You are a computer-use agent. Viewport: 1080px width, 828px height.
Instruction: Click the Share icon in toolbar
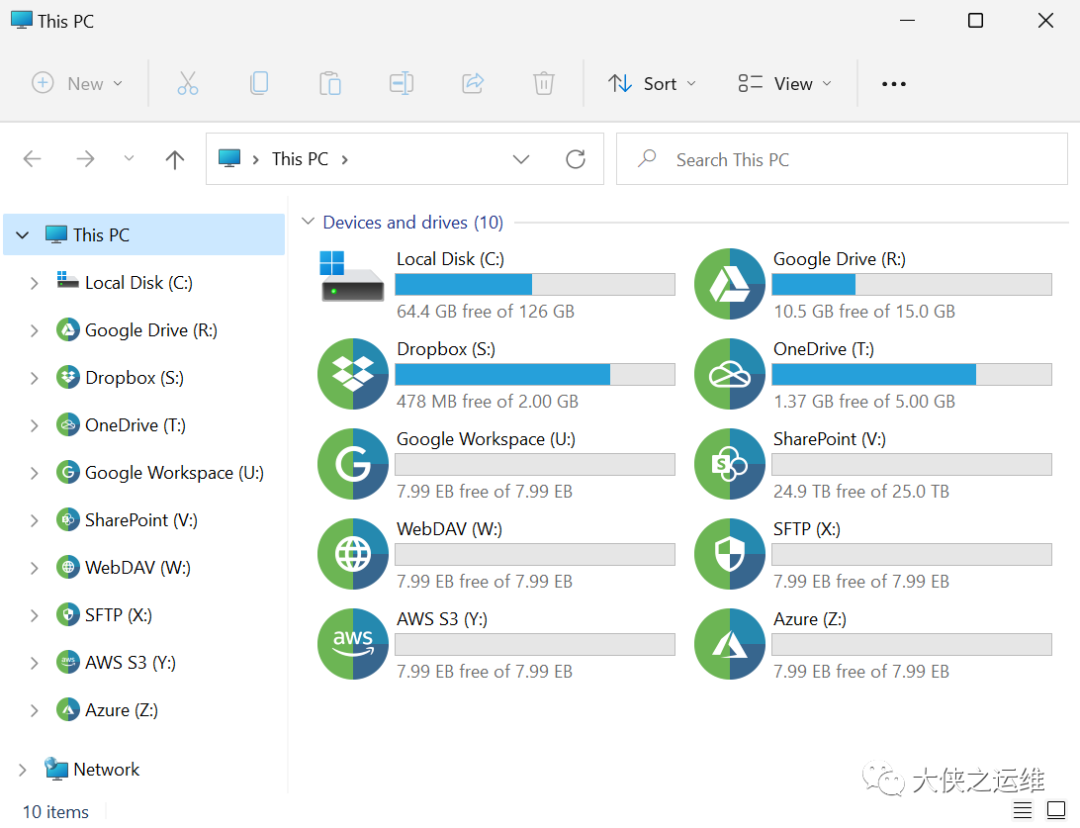(472, 83)
